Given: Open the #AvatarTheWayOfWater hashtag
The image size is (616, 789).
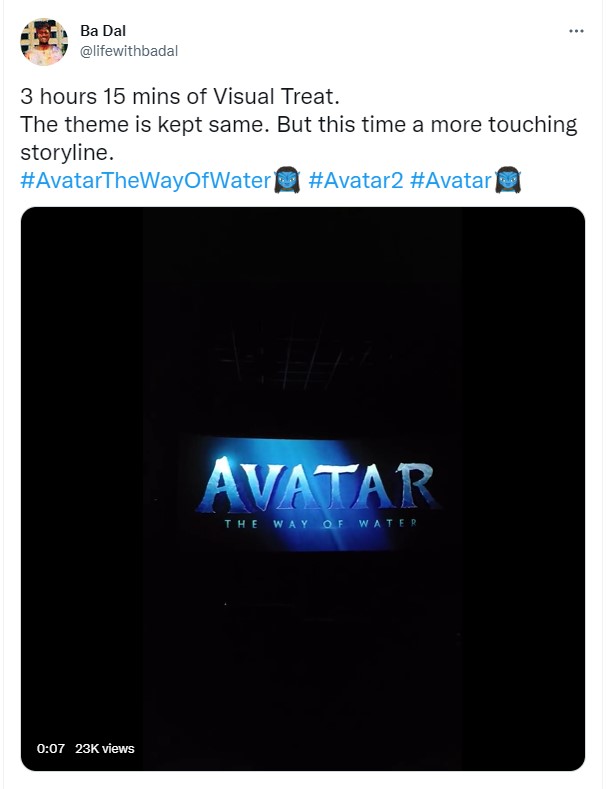Looking at the screenshot, I should coord(146,180).
